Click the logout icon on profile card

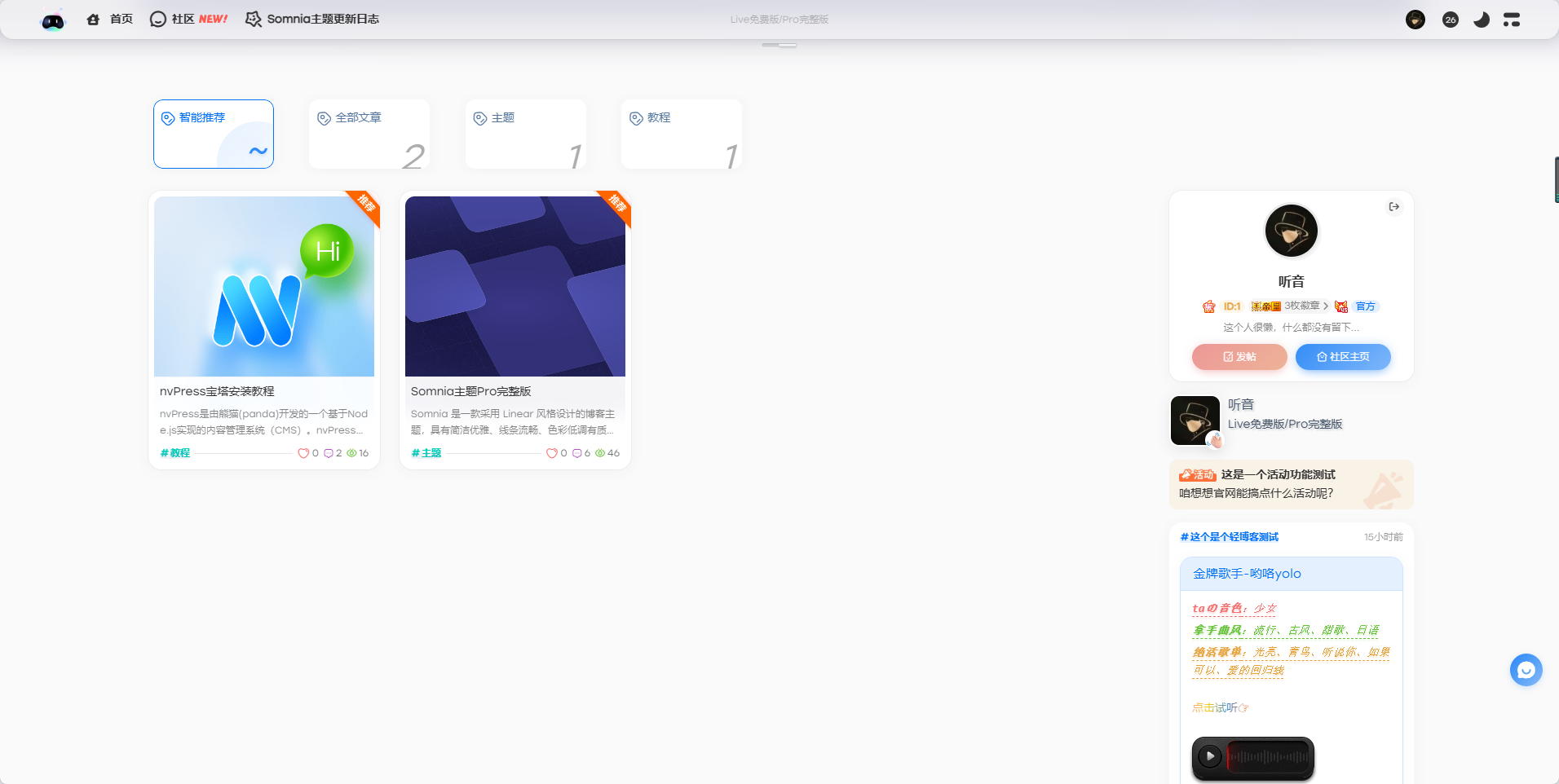click(x=1393, y=207)
